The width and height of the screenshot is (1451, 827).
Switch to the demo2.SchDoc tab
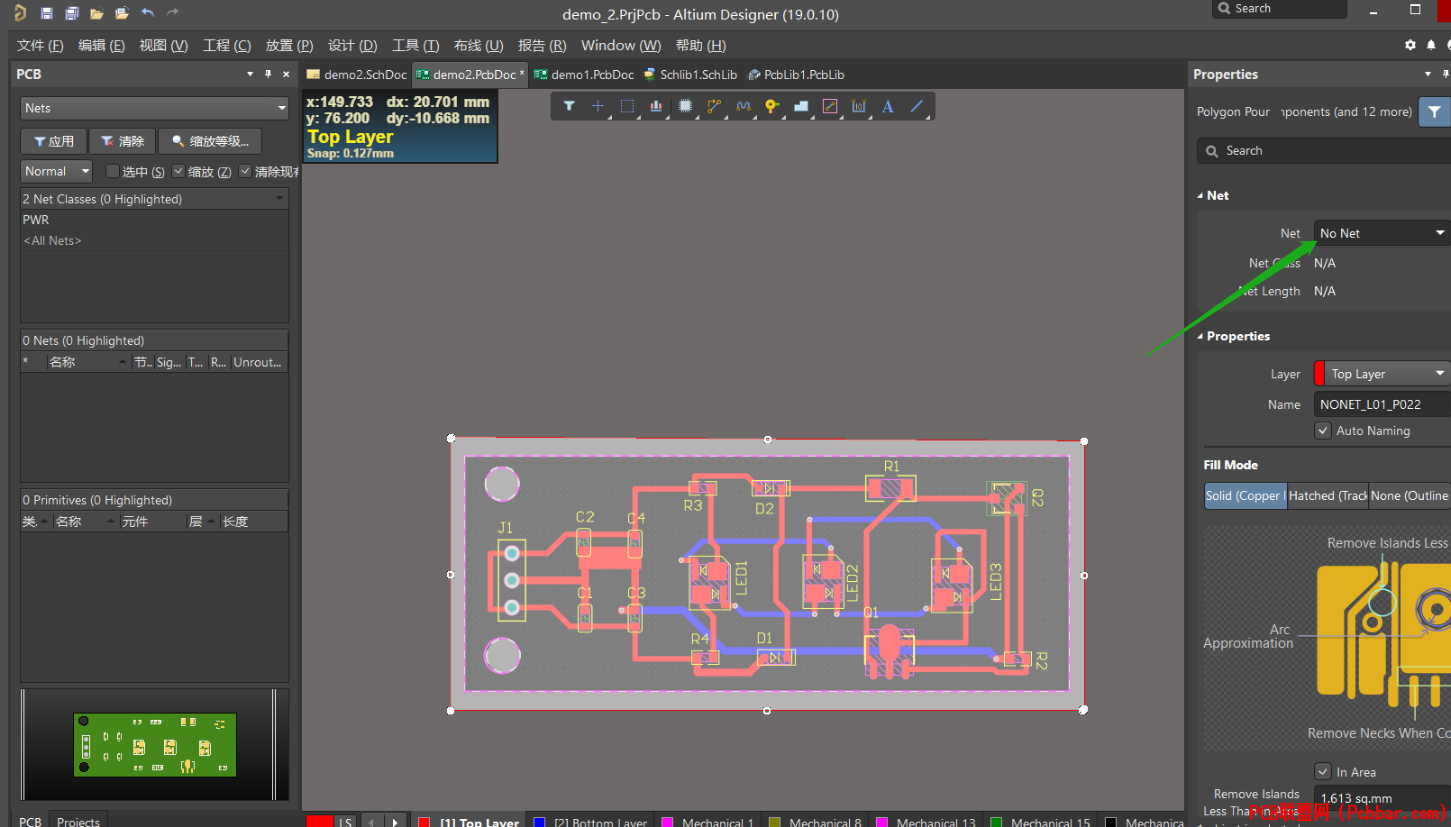[x=357, y=75]
